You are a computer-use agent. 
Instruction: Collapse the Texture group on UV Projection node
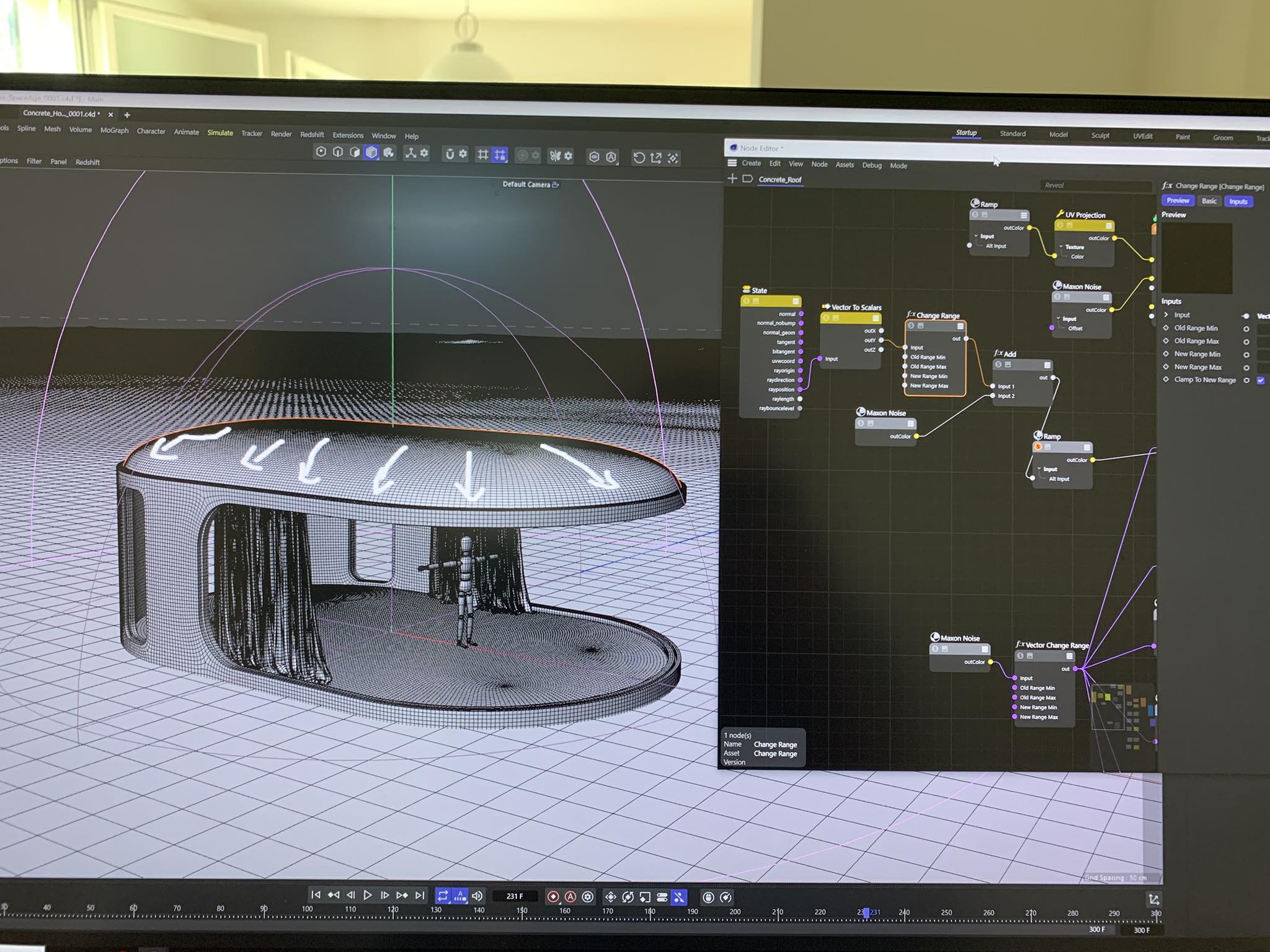[x=1061, y=247]
